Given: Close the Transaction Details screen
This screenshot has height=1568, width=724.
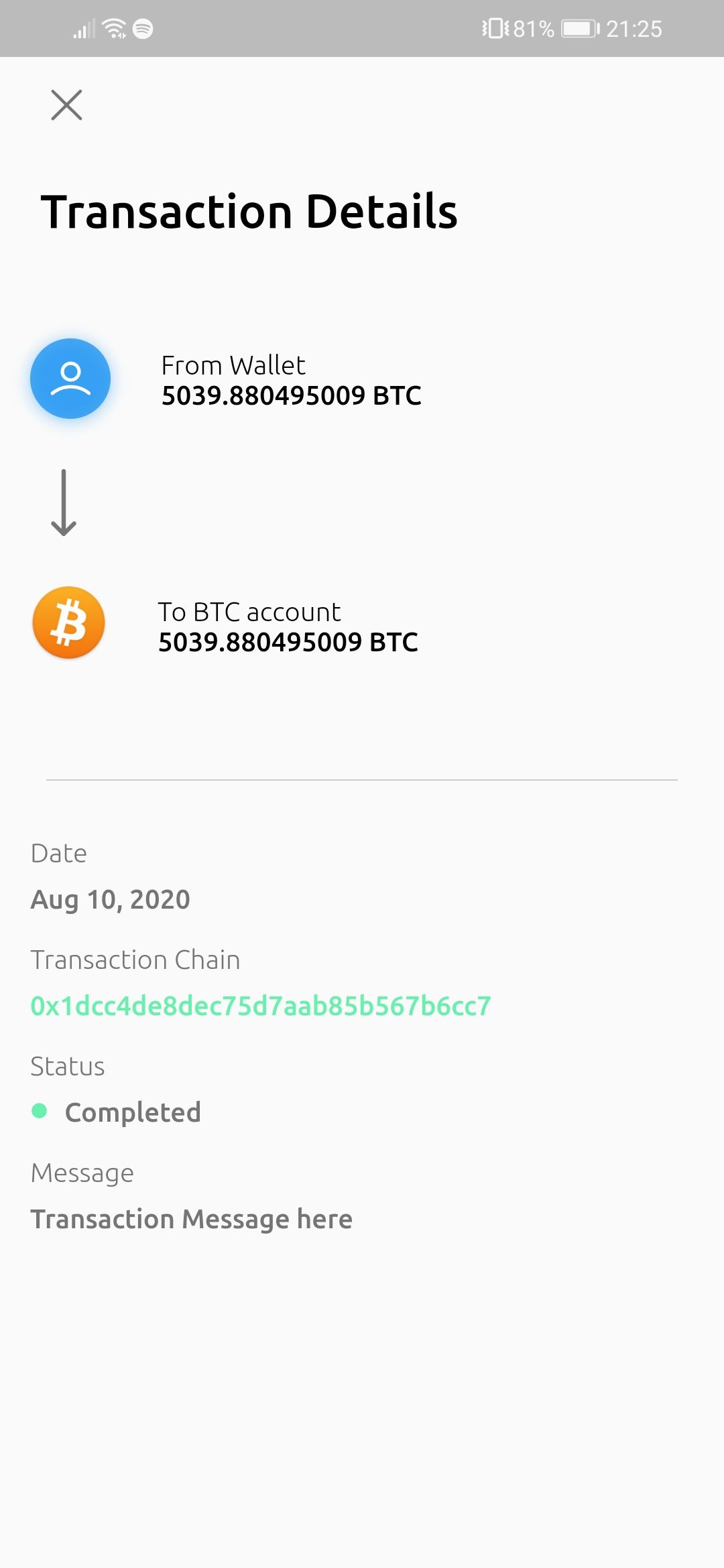Looking at the screenshot, I should click(66, 105).
